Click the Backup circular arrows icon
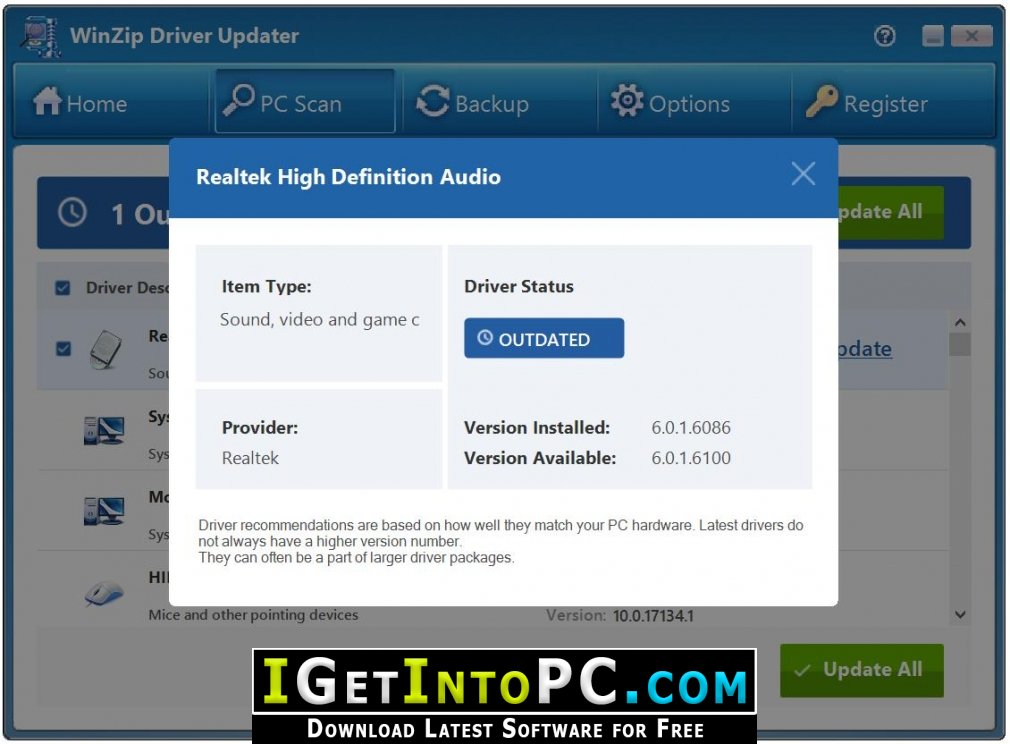Viewport: 1010px width, 744px height. (x=433, y=101)
